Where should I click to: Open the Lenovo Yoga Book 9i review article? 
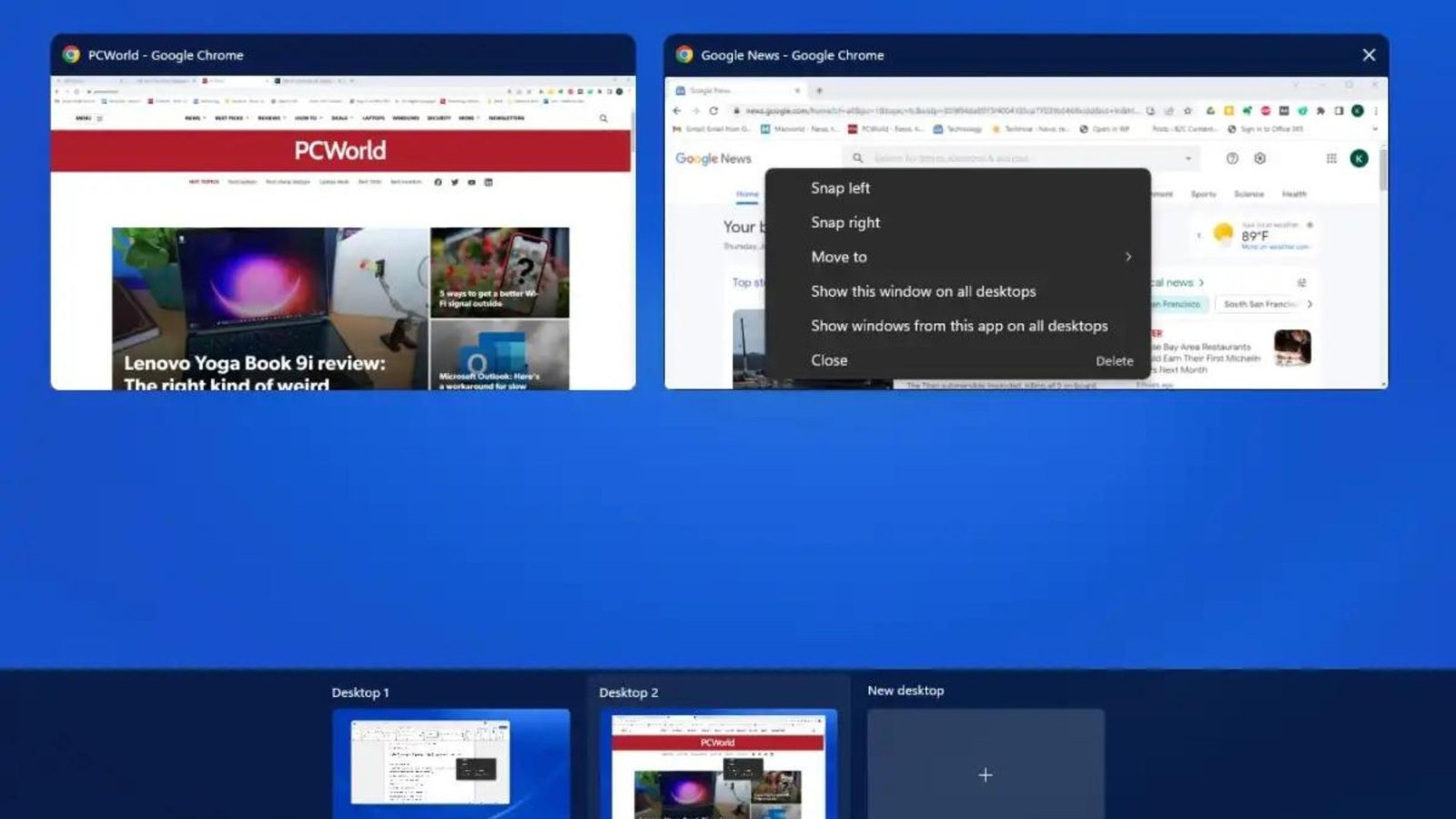pos(270,308)
